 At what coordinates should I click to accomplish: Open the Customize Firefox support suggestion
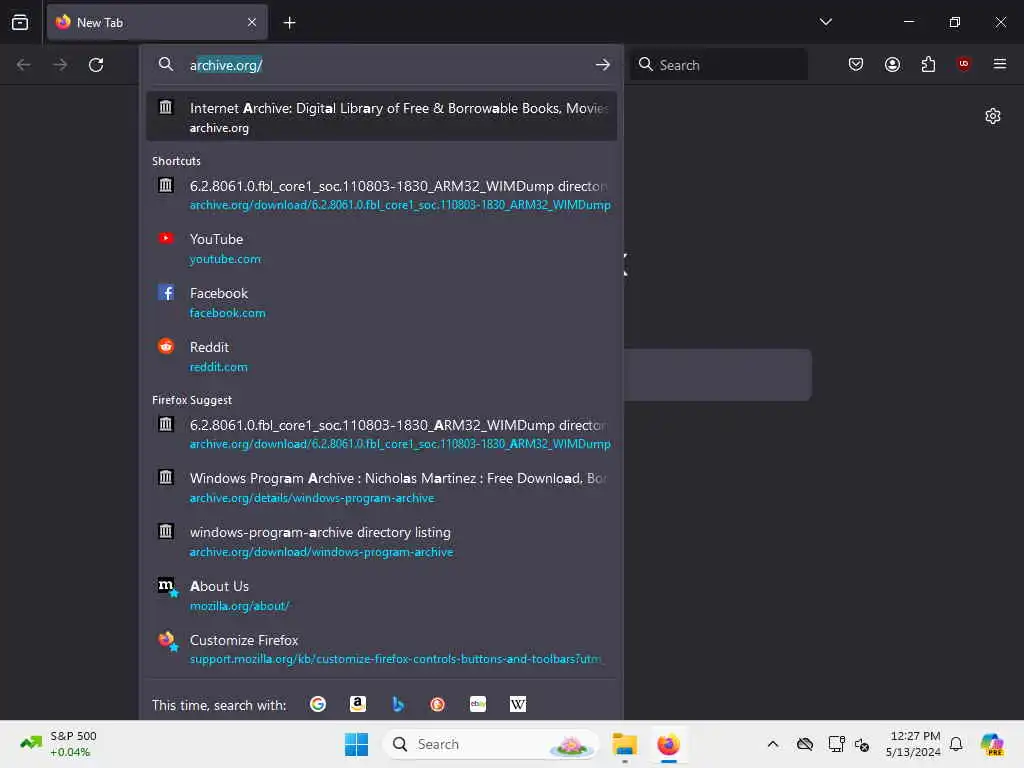(x=381, y=648)
